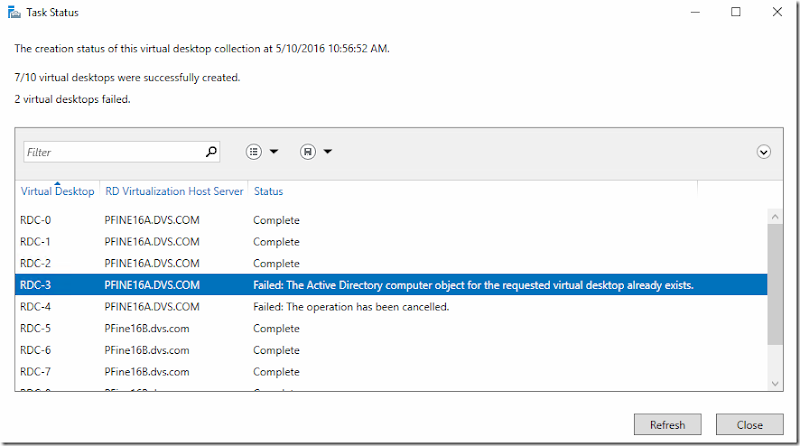Click the scrollbar down arrow
800x446 pixels.
tap(774, 383)
